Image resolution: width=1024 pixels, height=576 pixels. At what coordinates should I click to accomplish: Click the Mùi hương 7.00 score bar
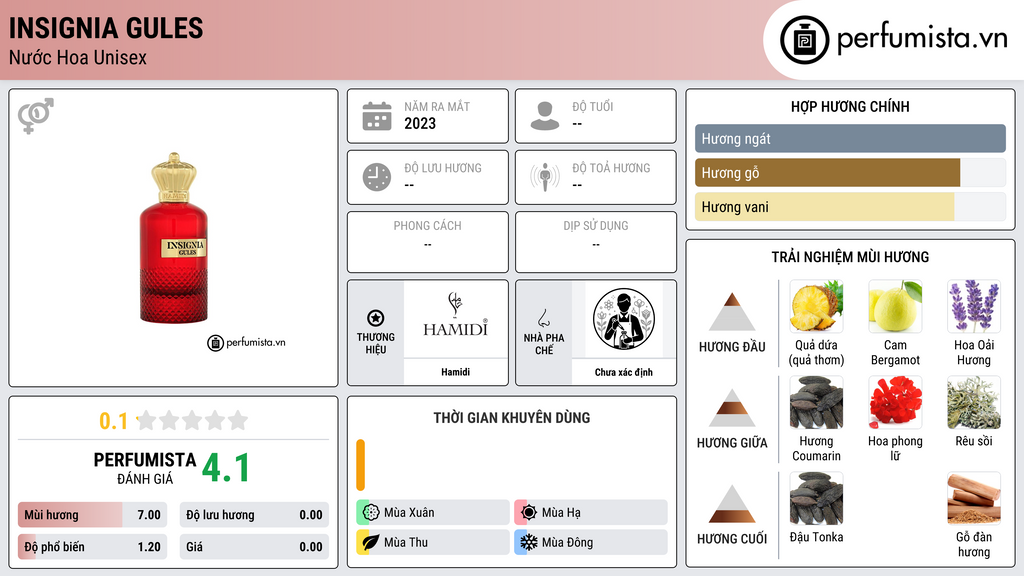tap(93, 515)
